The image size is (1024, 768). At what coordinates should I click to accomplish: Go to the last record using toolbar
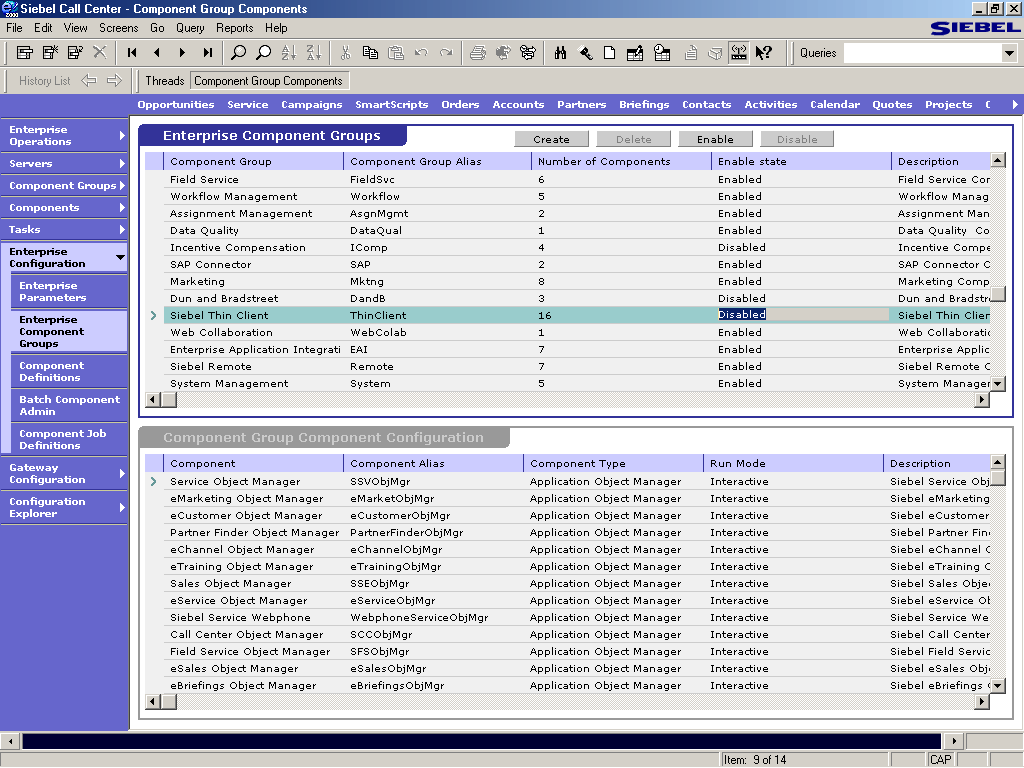pos(207,53)
